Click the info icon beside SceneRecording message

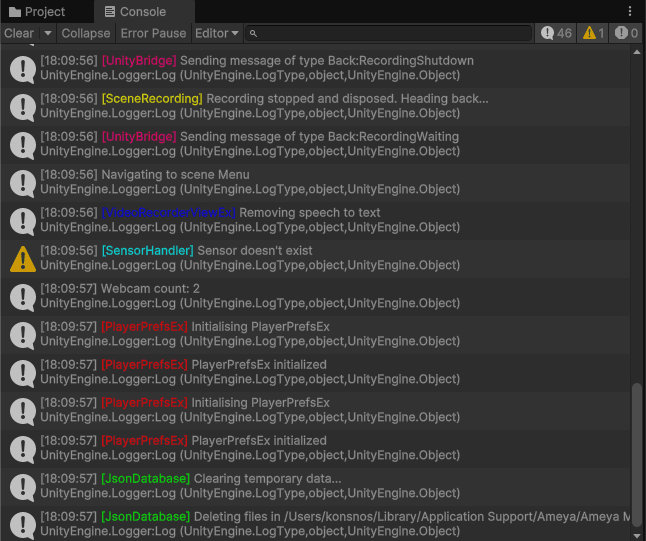(23, 107)
